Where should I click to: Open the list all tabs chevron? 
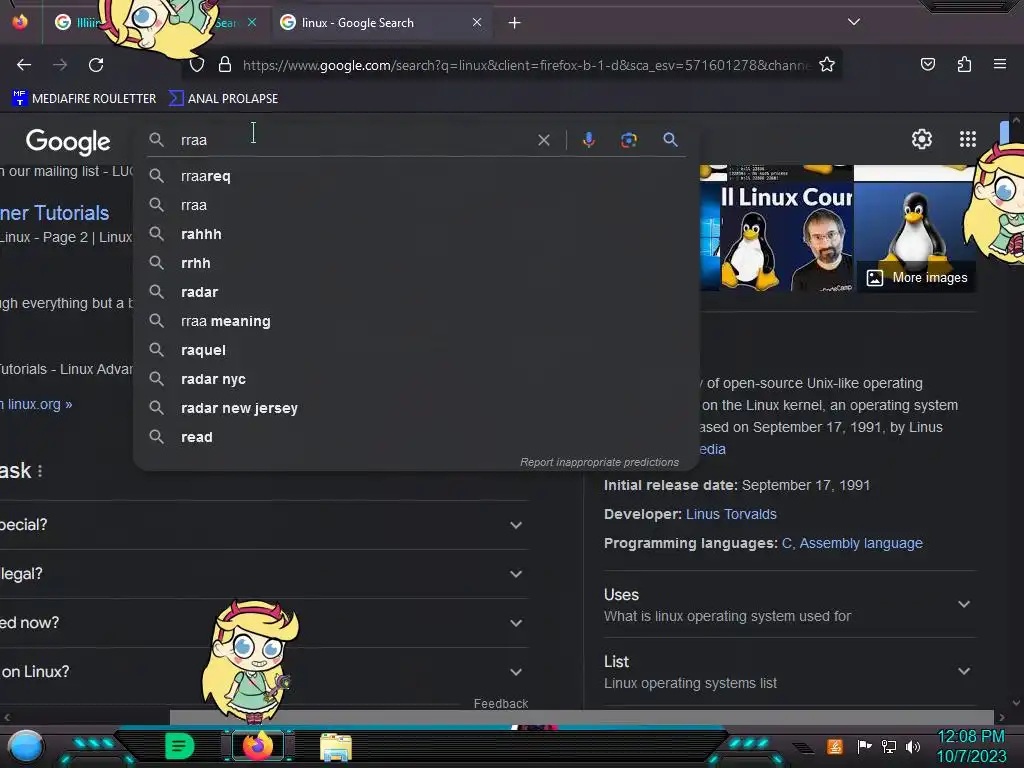pos(854,22)
